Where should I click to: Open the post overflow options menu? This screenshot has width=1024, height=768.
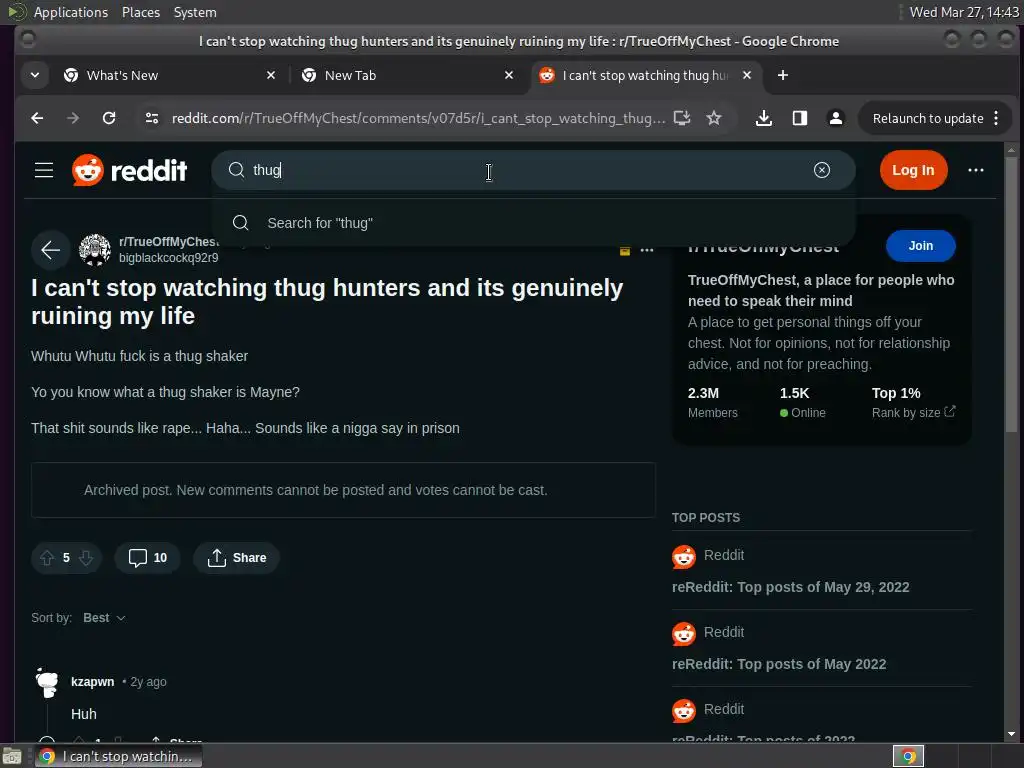pyautogui.click(x=647, y=249)
